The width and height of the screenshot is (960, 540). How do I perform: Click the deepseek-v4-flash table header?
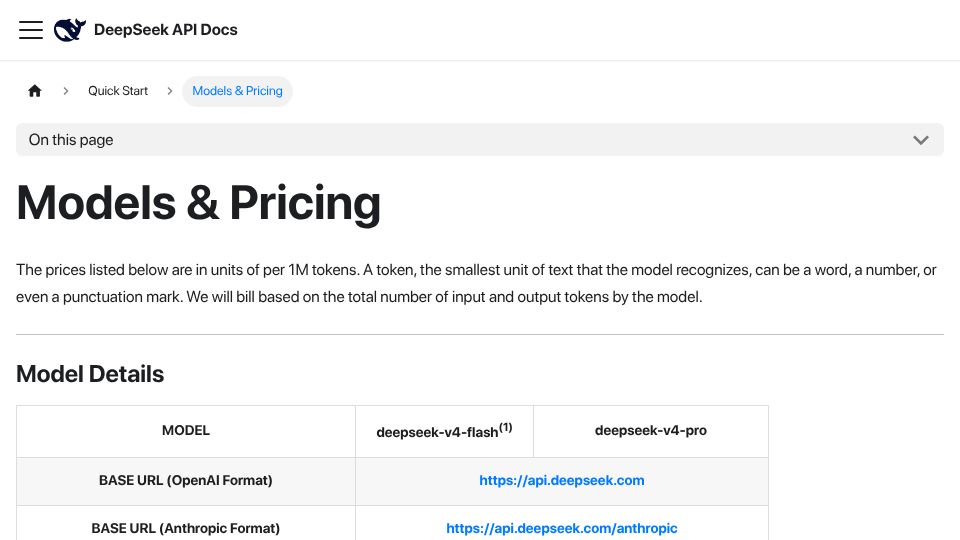pos(444,432)
